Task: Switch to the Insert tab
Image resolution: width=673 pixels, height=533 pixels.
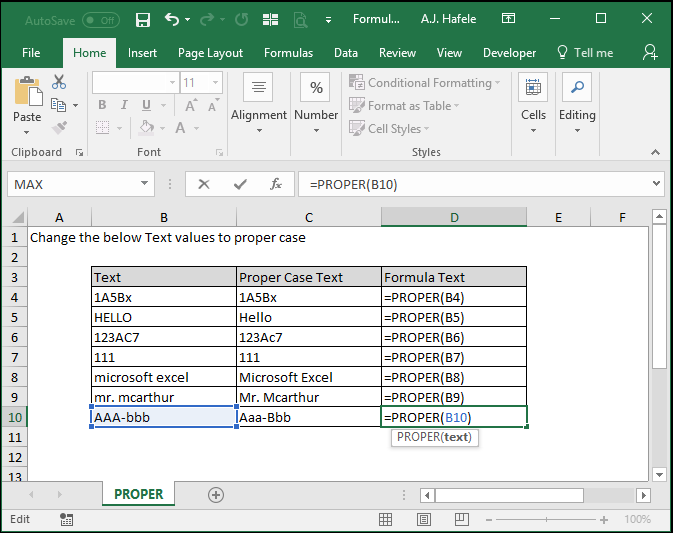Action: pyautogui.click(x=142, y=53)
